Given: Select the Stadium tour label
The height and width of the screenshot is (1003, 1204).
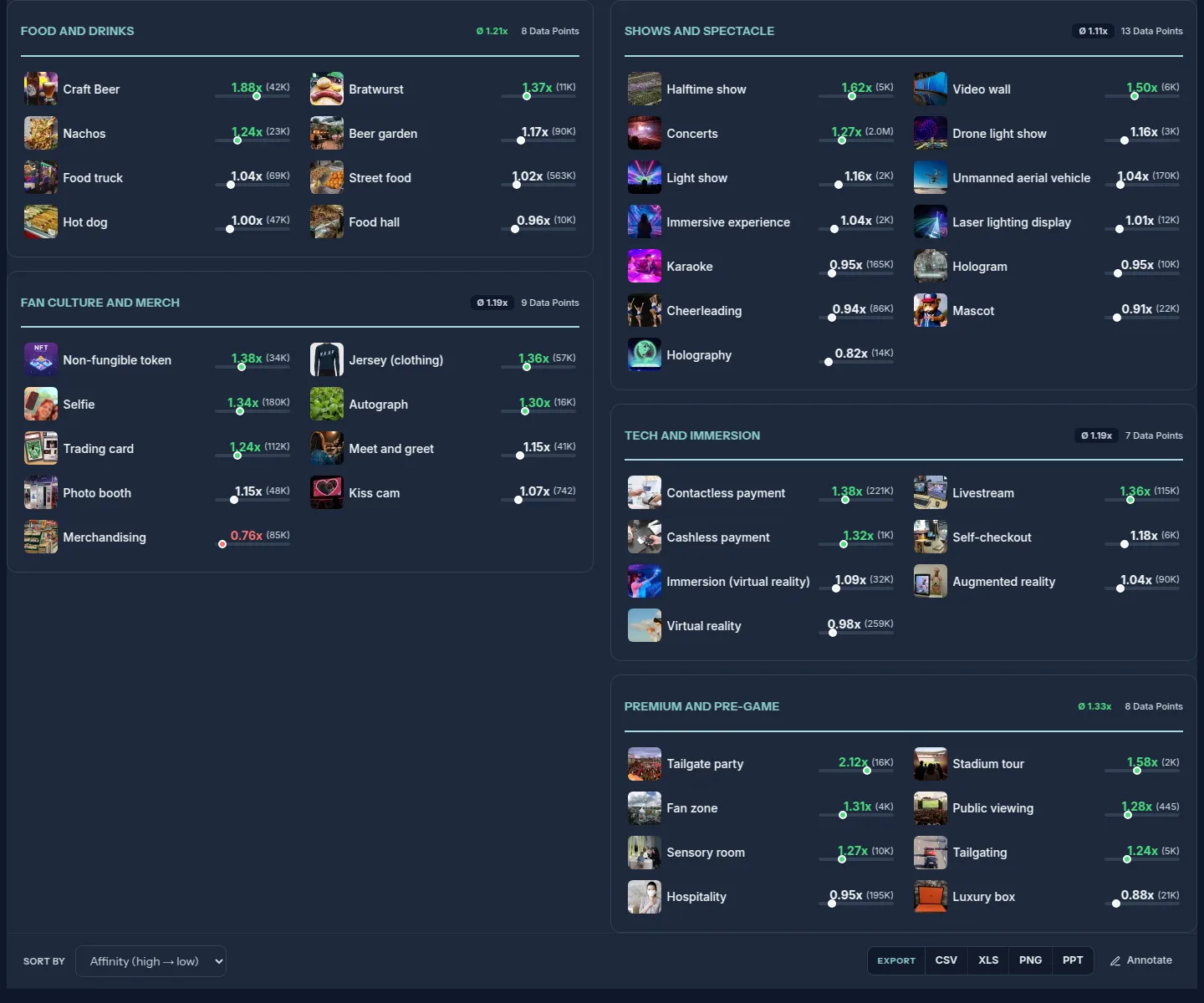Looking at the screenshot, I should 987,764.
